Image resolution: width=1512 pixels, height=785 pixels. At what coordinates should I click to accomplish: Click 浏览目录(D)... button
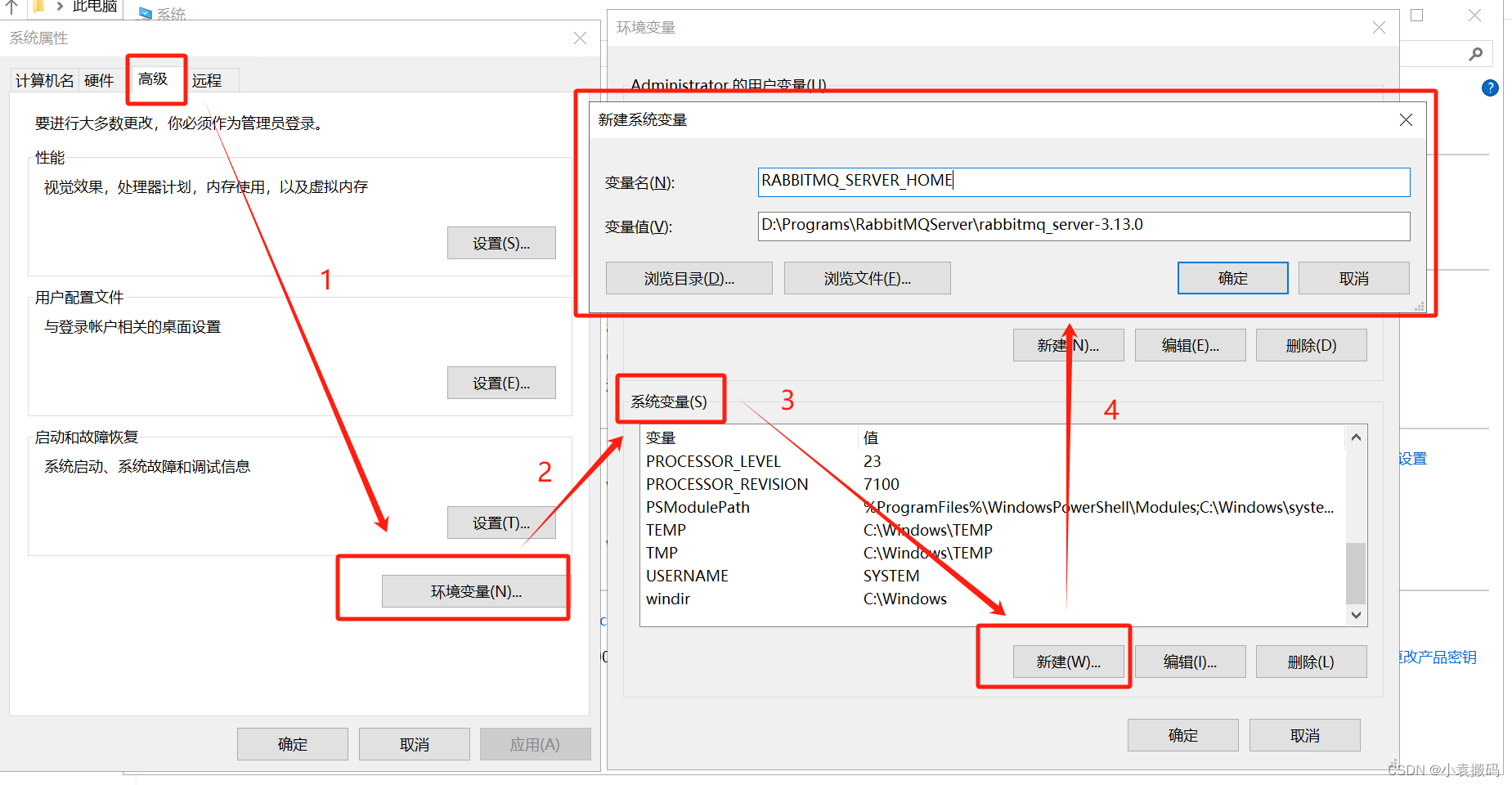tap(689, 278)
